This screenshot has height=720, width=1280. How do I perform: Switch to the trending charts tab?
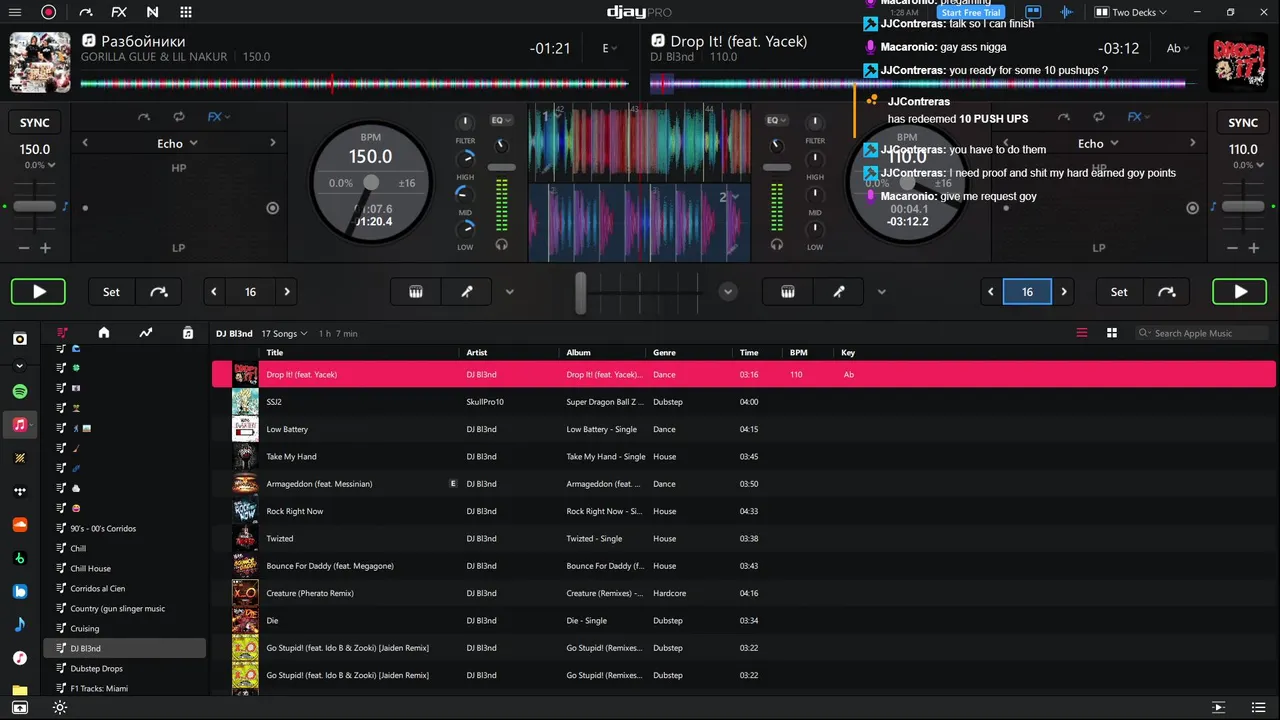click(x=146, y=333)
